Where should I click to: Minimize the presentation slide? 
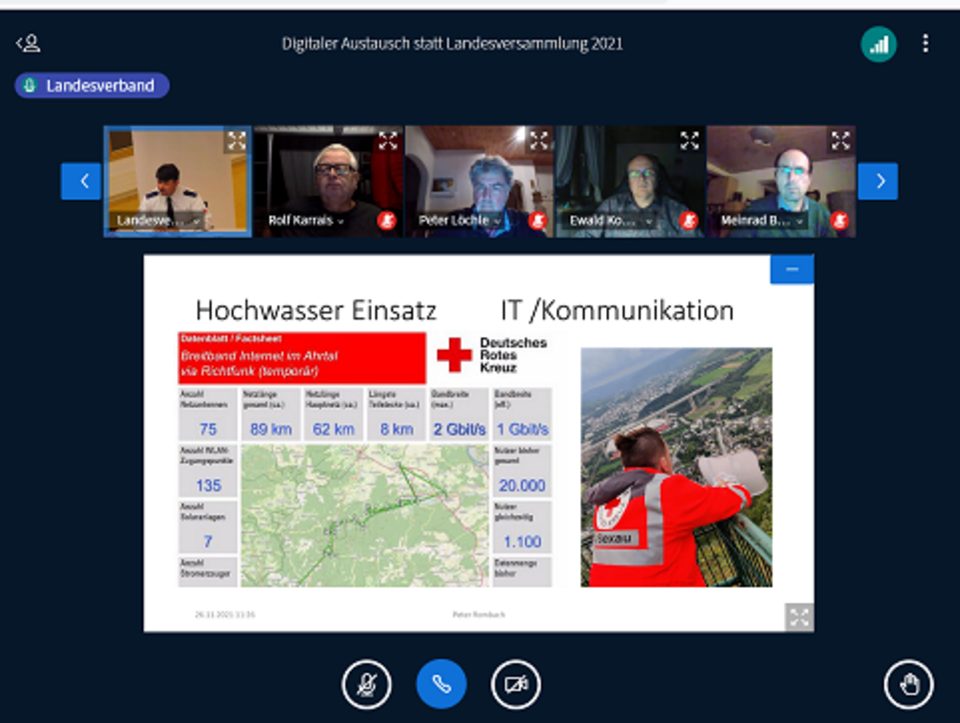[792, 270]
